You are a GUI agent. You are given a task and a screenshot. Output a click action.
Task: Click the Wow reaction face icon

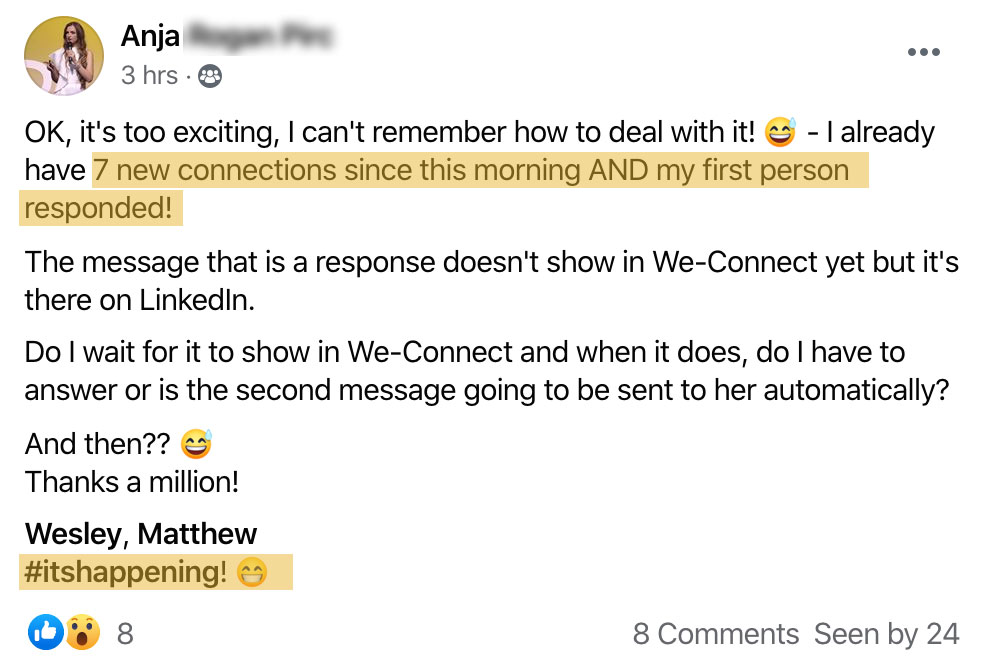click(82, 632)
